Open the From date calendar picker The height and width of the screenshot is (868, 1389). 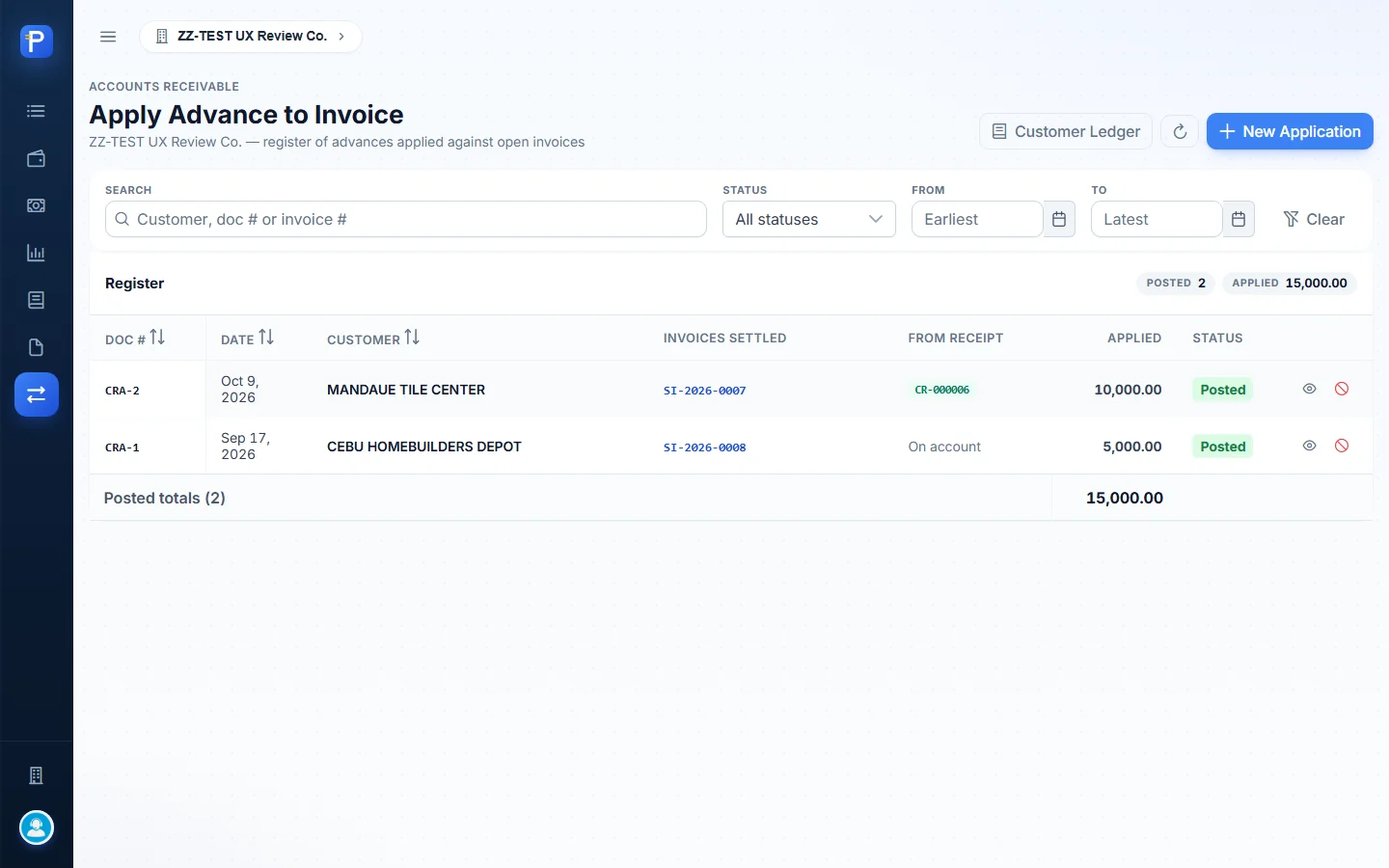(x=1059, y=219)
